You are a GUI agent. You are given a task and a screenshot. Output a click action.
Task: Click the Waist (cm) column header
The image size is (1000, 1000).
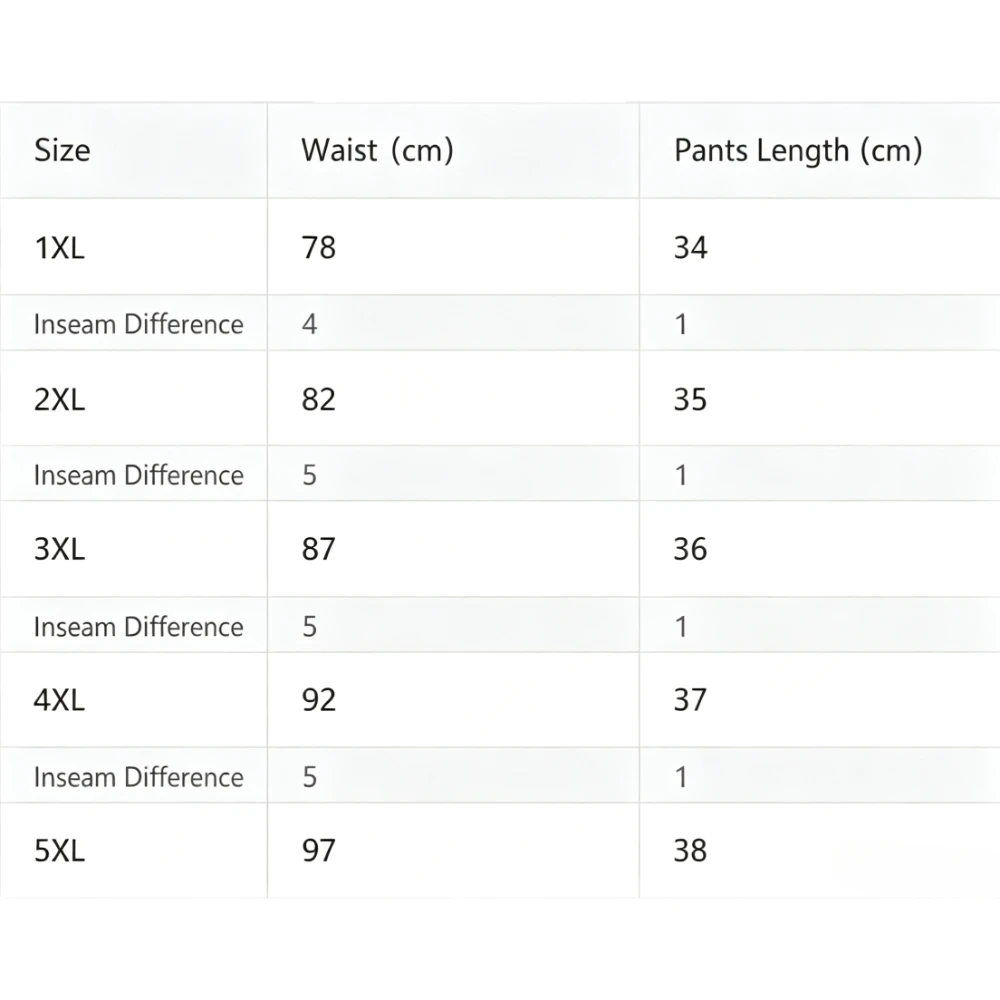[377, 151]
